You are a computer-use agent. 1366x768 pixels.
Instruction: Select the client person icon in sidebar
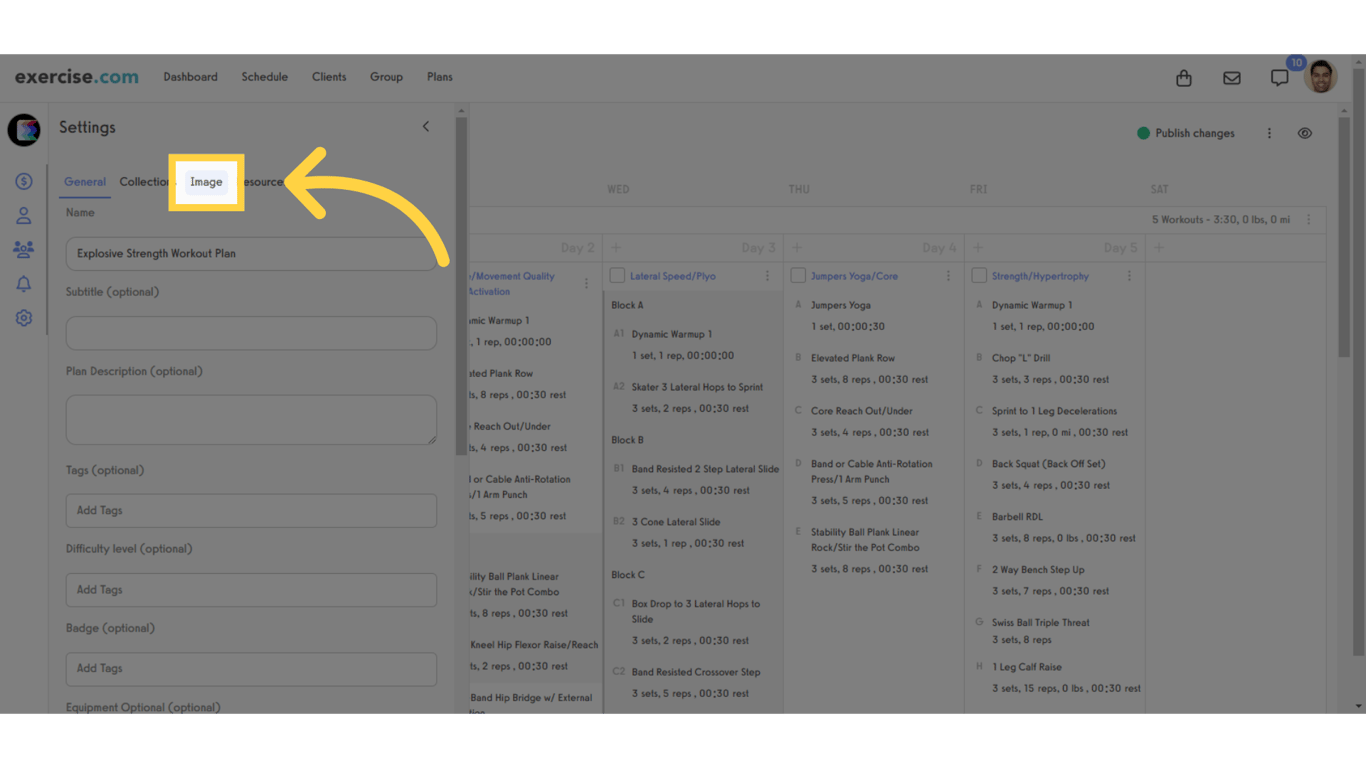click(x=23, y=215)
